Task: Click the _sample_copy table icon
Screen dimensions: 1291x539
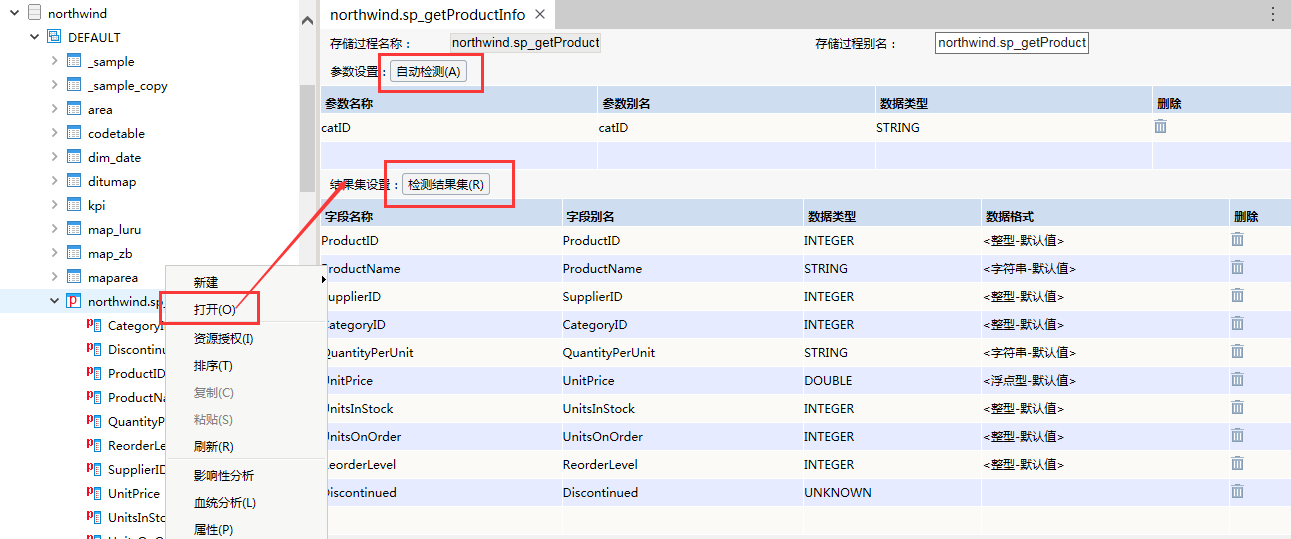Action: pyautogui.click(x=74, y=85)
